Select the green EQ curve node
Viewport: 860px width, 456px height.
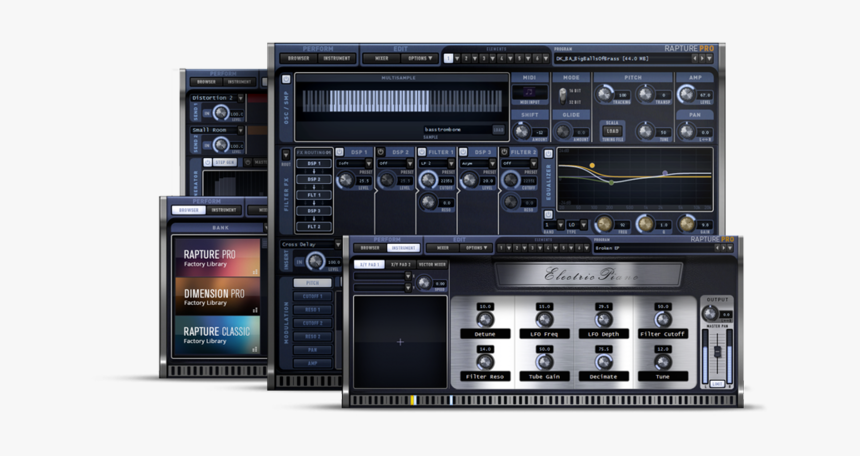(x=612, y=183)
